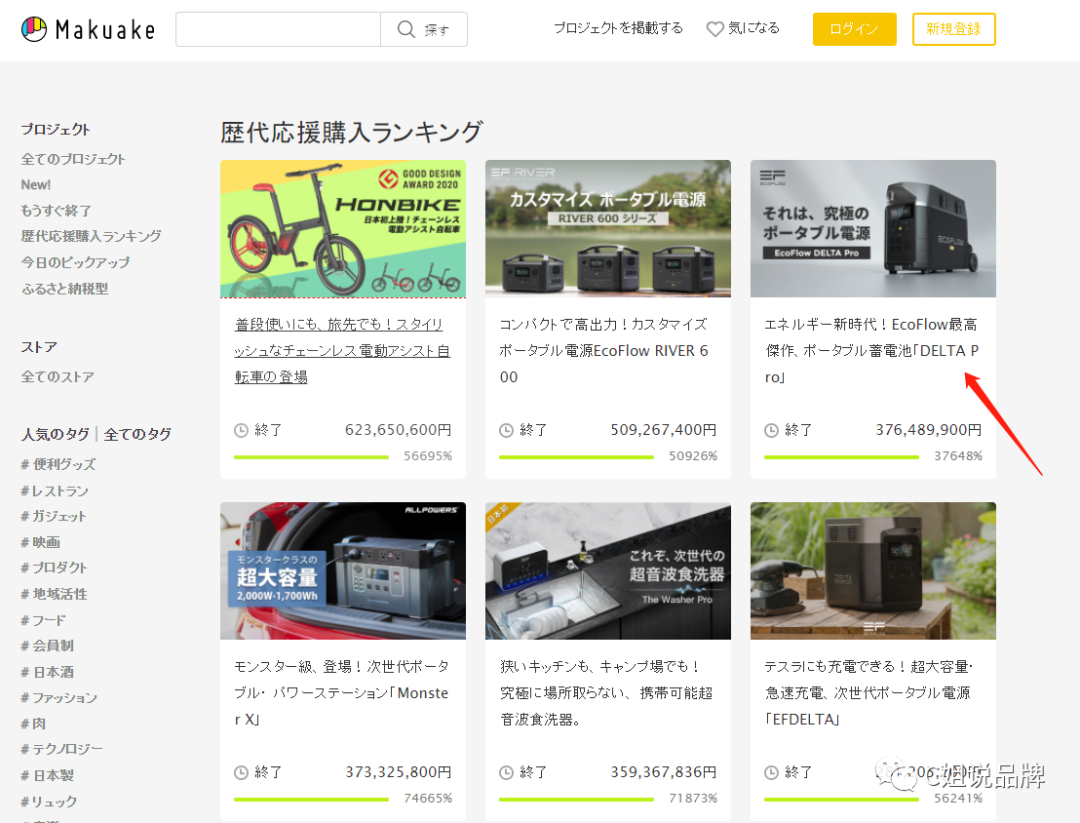Click the 359,367,836円 amount
The width and height of the screenshot is (1080, 823).
pos(663,772)
